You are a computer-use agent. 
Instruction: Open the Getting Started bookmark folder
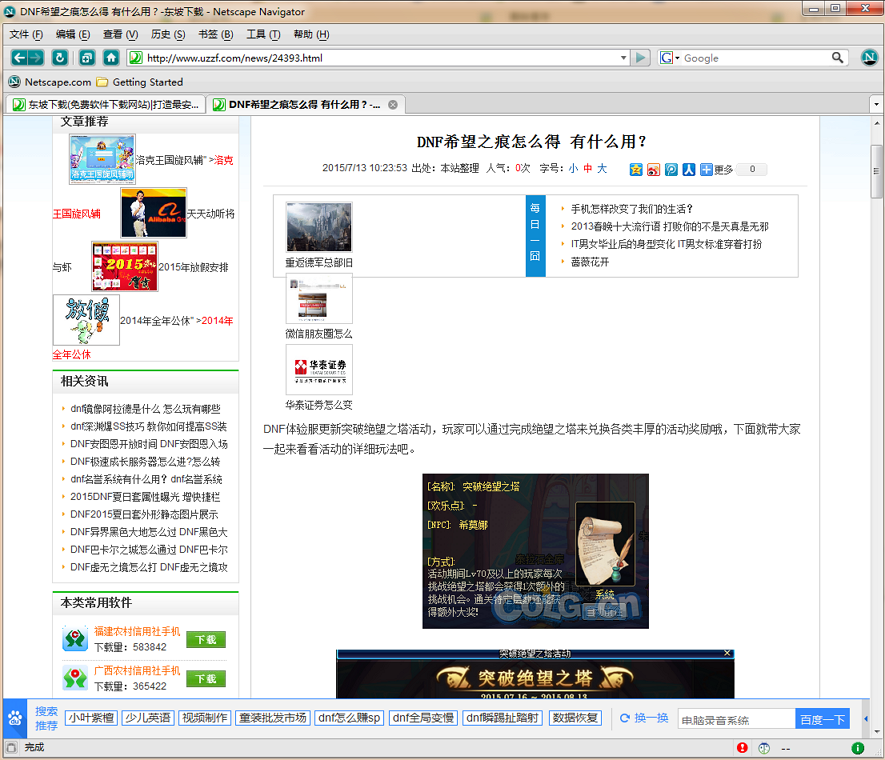[139, 82]
